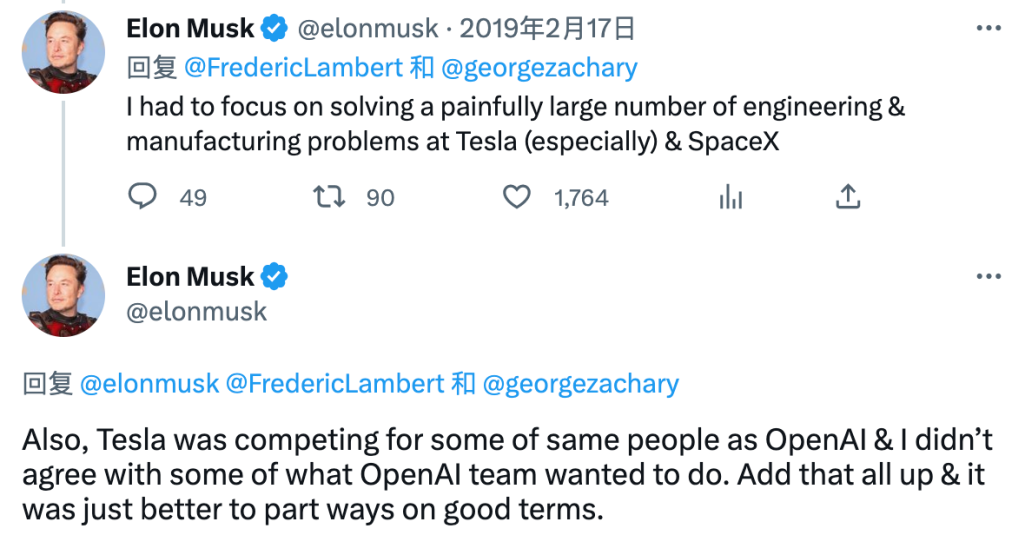The width and height of the screenshot is (1024, 535).
Task: Like the first tweet with heart icon
Action: tap(516, 197)
